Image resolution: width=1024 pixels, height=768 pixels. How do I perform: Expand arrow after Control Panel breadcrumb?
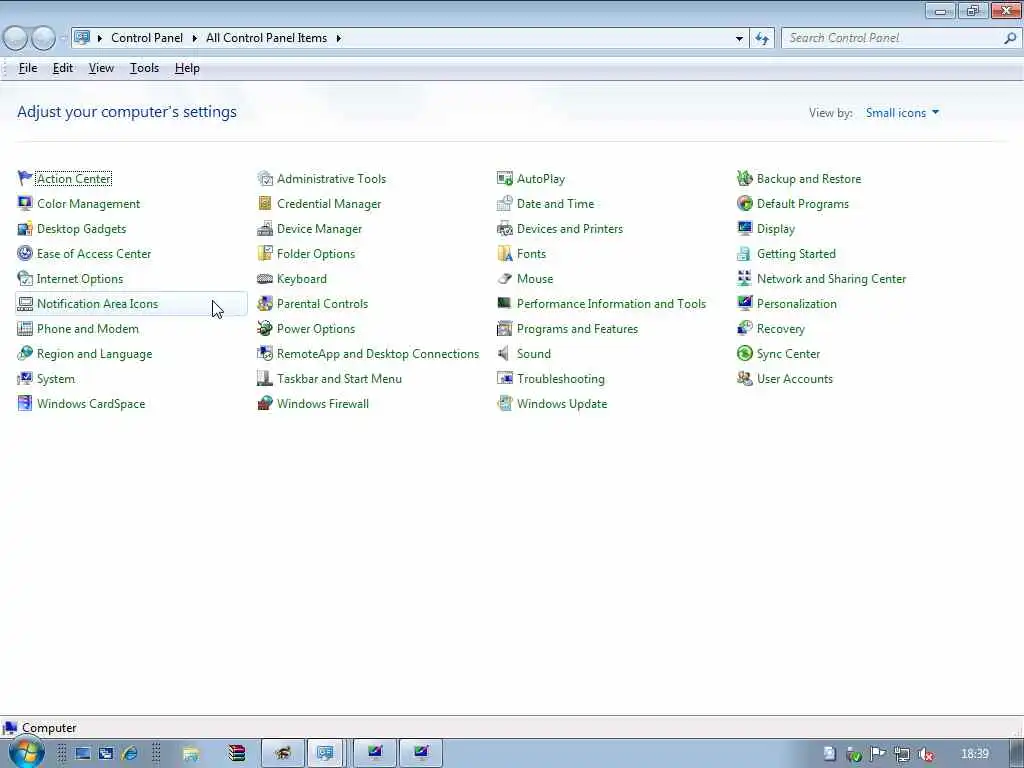tap(195, 38)
